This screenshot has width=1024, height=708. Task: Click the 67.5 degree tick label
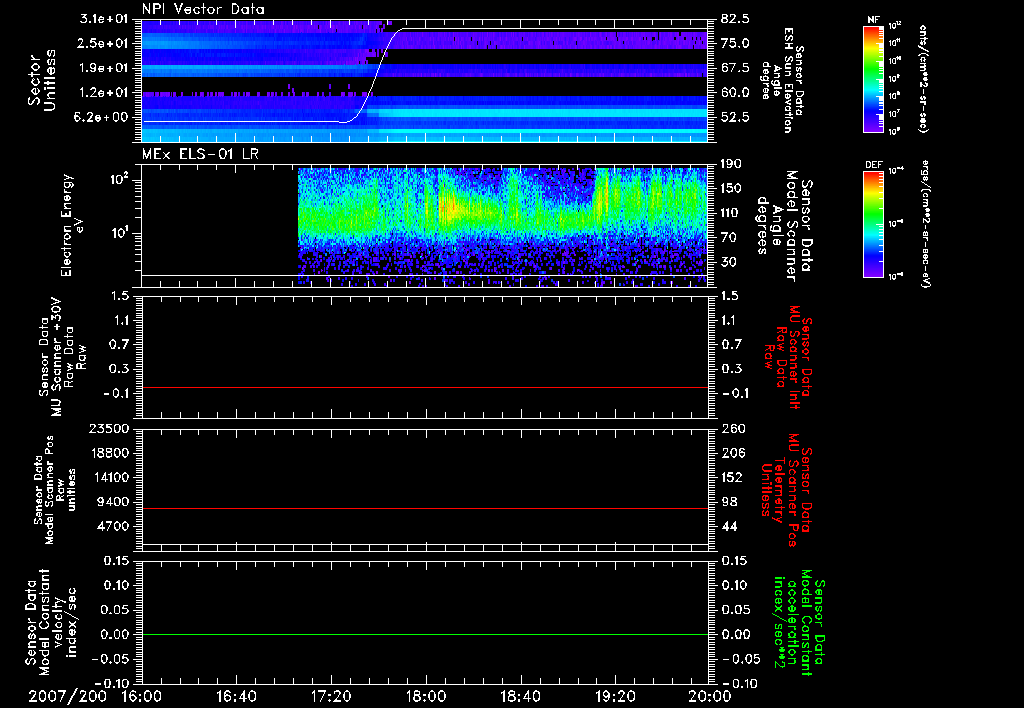(735, 68)
